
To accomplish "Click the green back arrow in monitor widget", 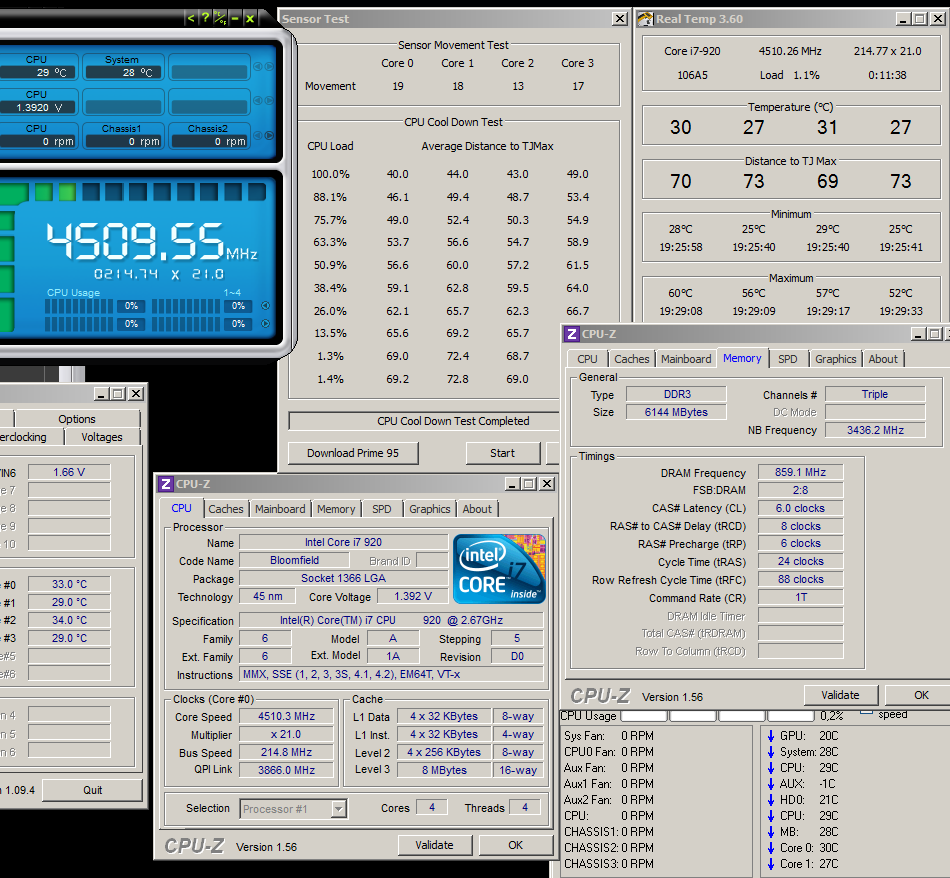I will [x=191, y=18].
